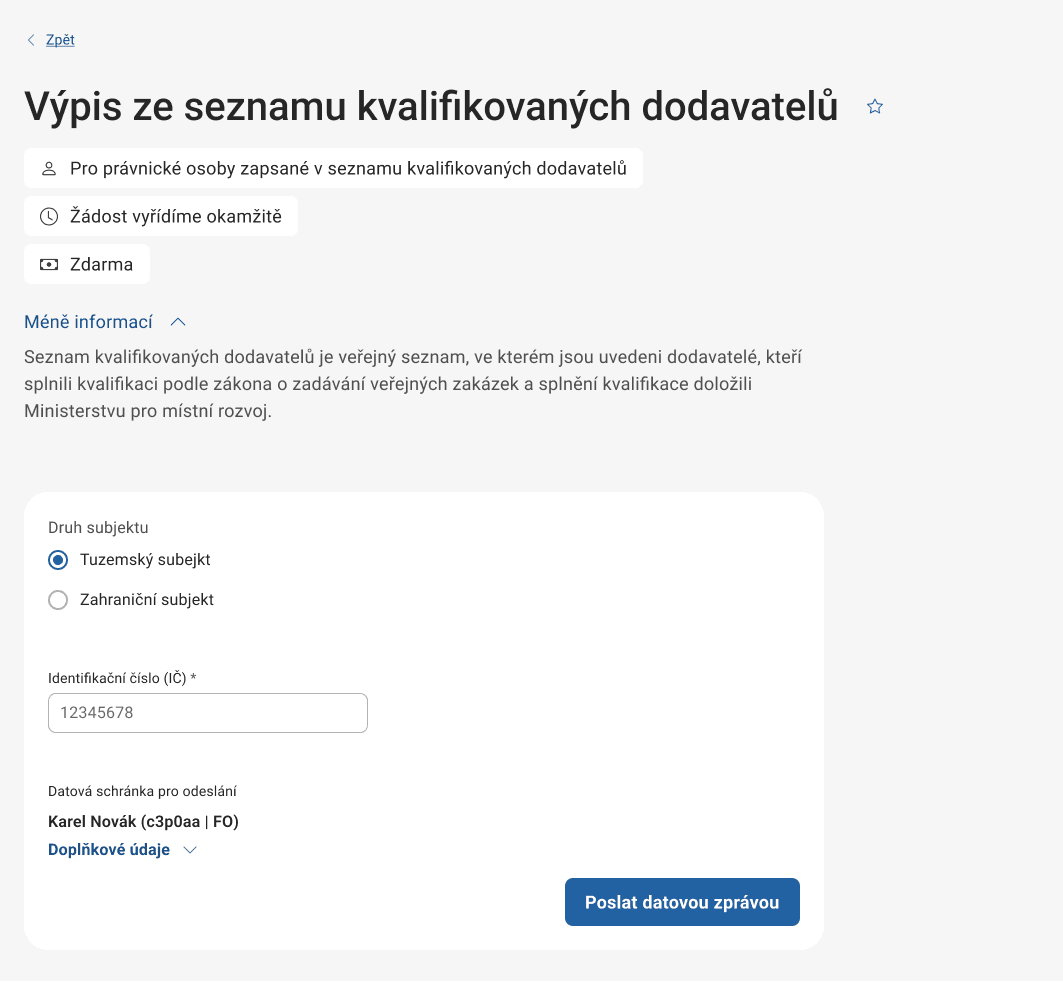1063x998 pixels.
Task: Click the 'Žádost vyřídíme okamžitě' badge
Action: [161, 216]
